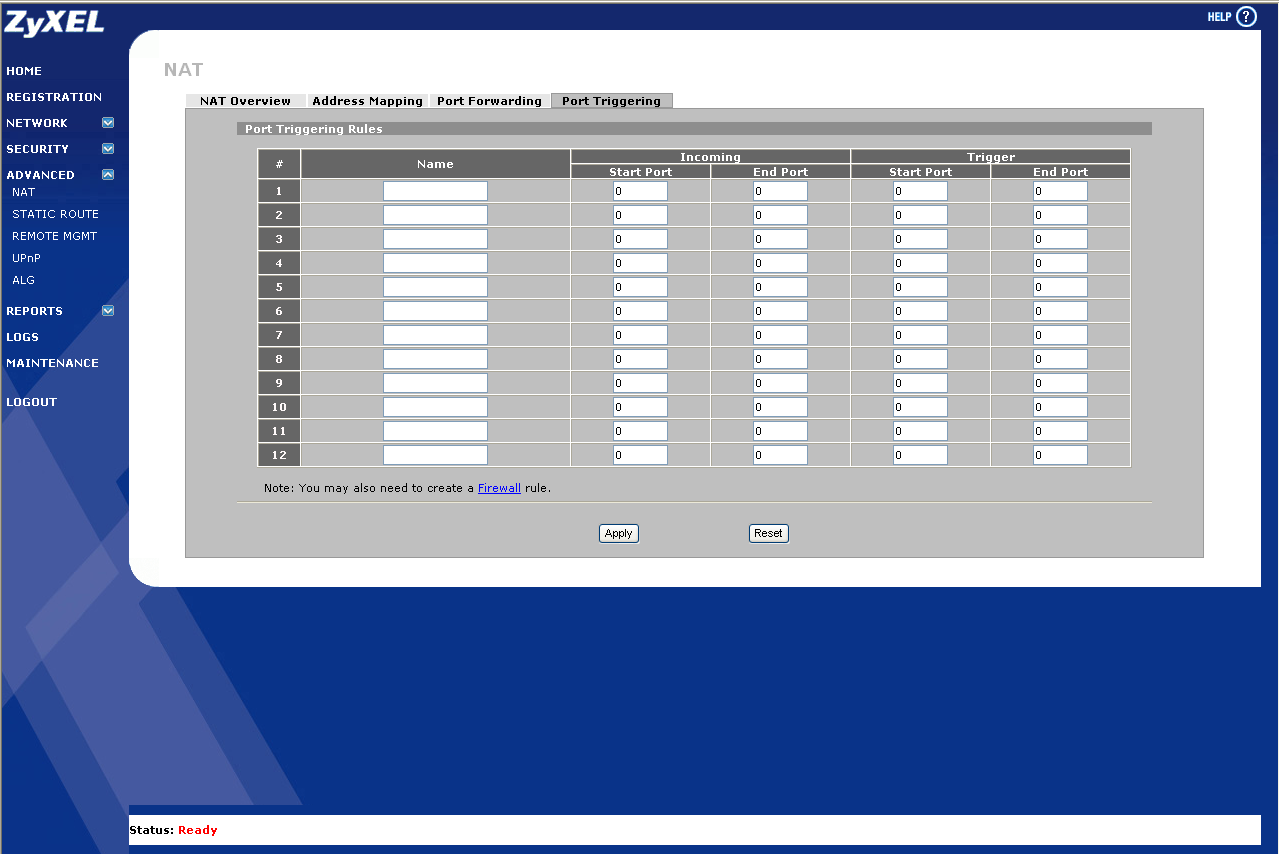
Task: Click the ZyXEL logo
Action: tap(54, 22)
